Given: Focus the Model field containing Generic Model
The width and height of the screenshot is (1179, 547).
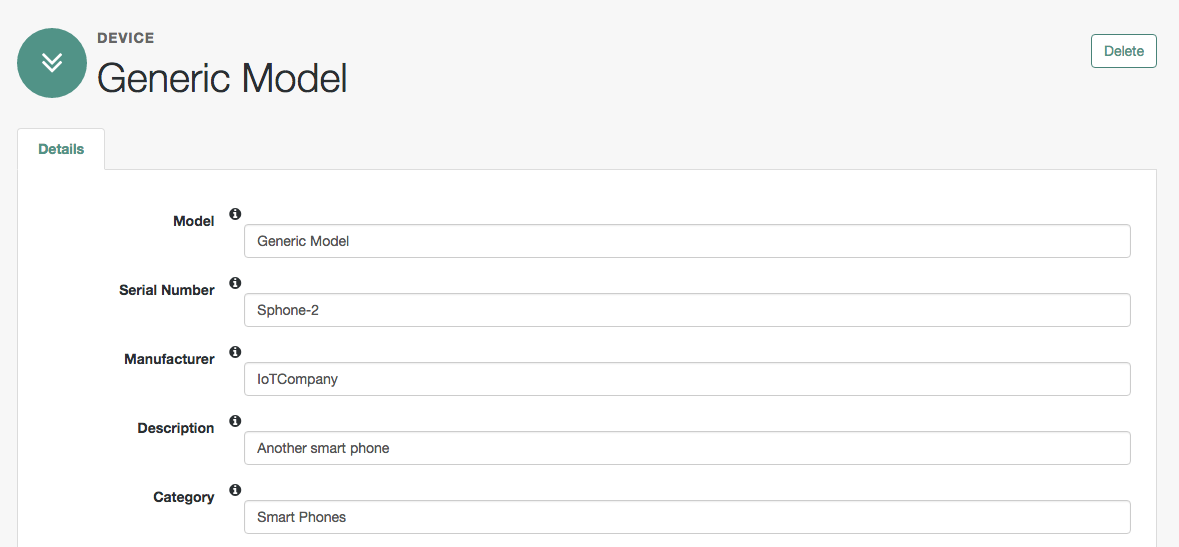Looking at the screenshot, I should pyautogui.click(x=687, y=241).
